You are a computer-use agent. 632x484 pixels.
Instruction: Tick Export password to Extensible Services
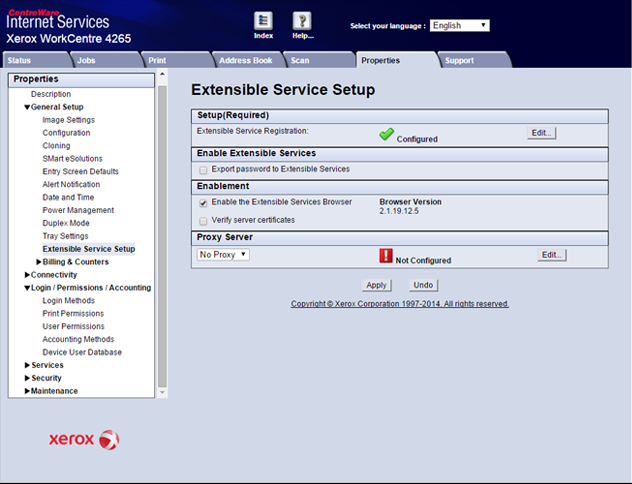pos(204,170)
